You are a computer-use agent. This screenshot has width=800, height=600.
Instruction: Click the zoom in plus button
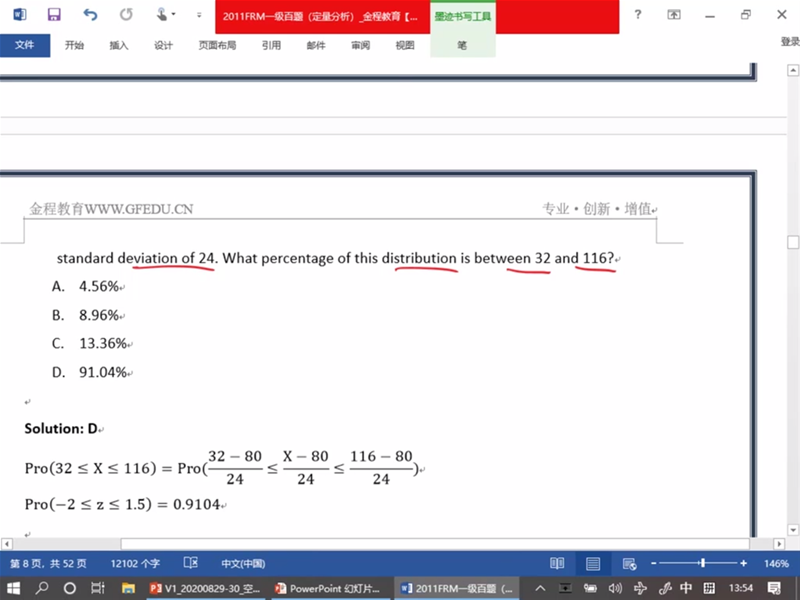pos(743,563)
